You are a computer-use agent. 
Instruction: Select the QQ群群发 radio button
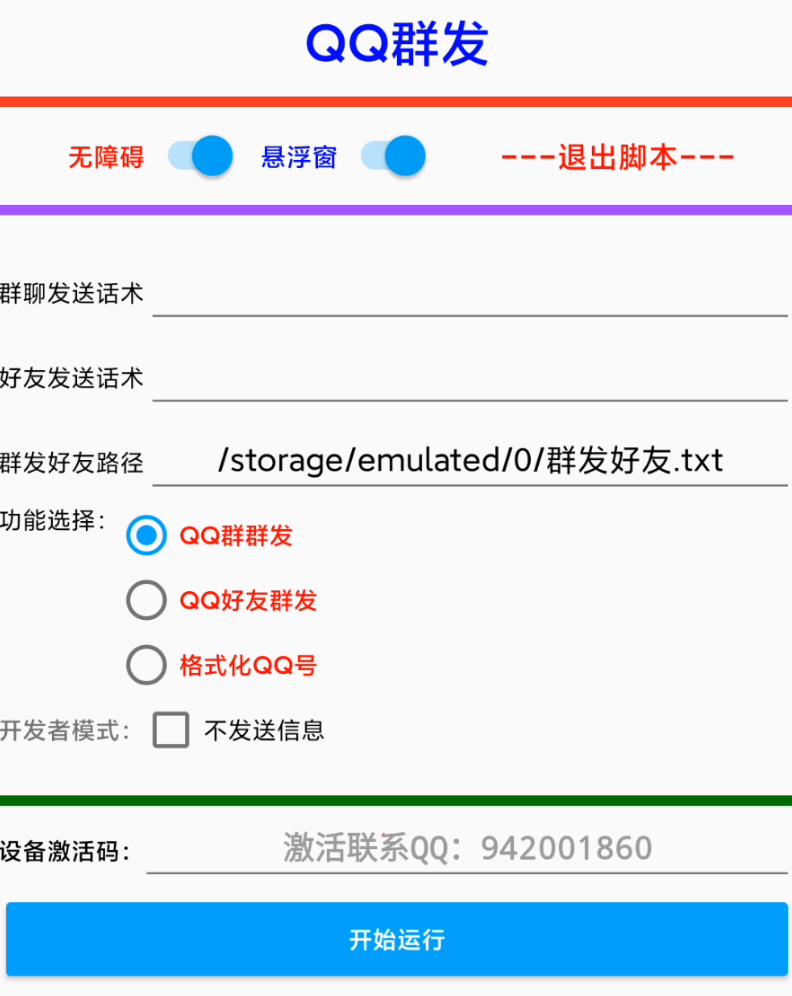pos(147,536)
